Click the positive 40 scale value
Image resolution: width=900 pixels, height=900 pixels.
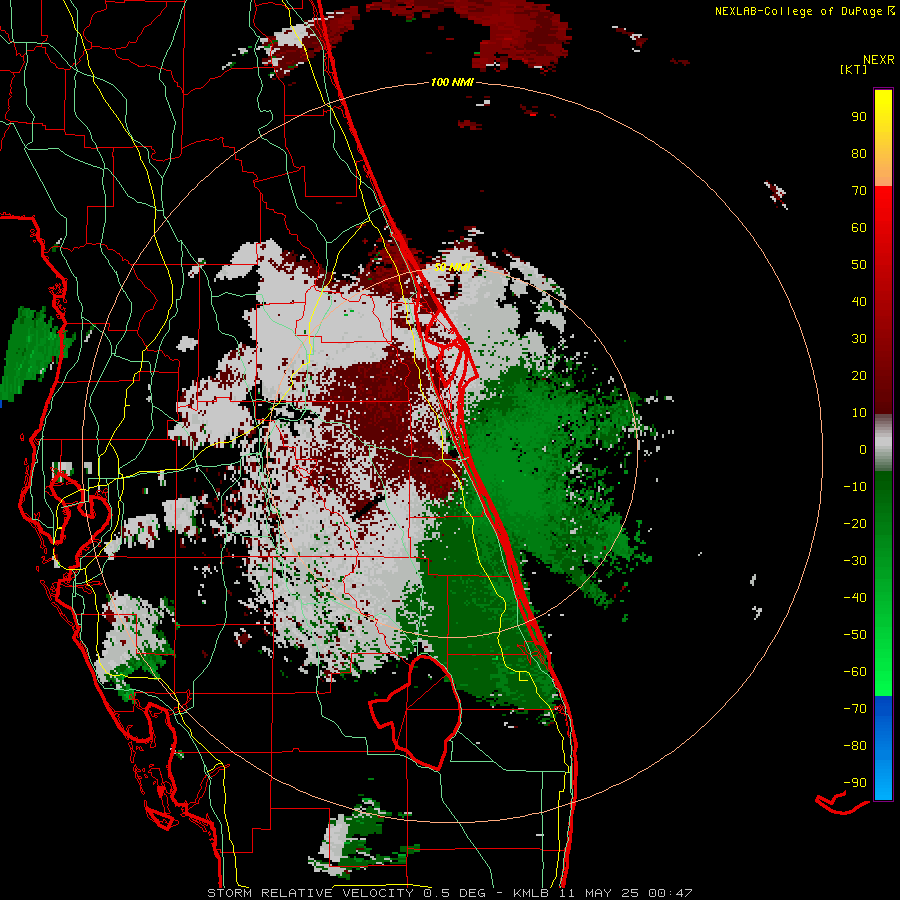click(x=859, y=302)
